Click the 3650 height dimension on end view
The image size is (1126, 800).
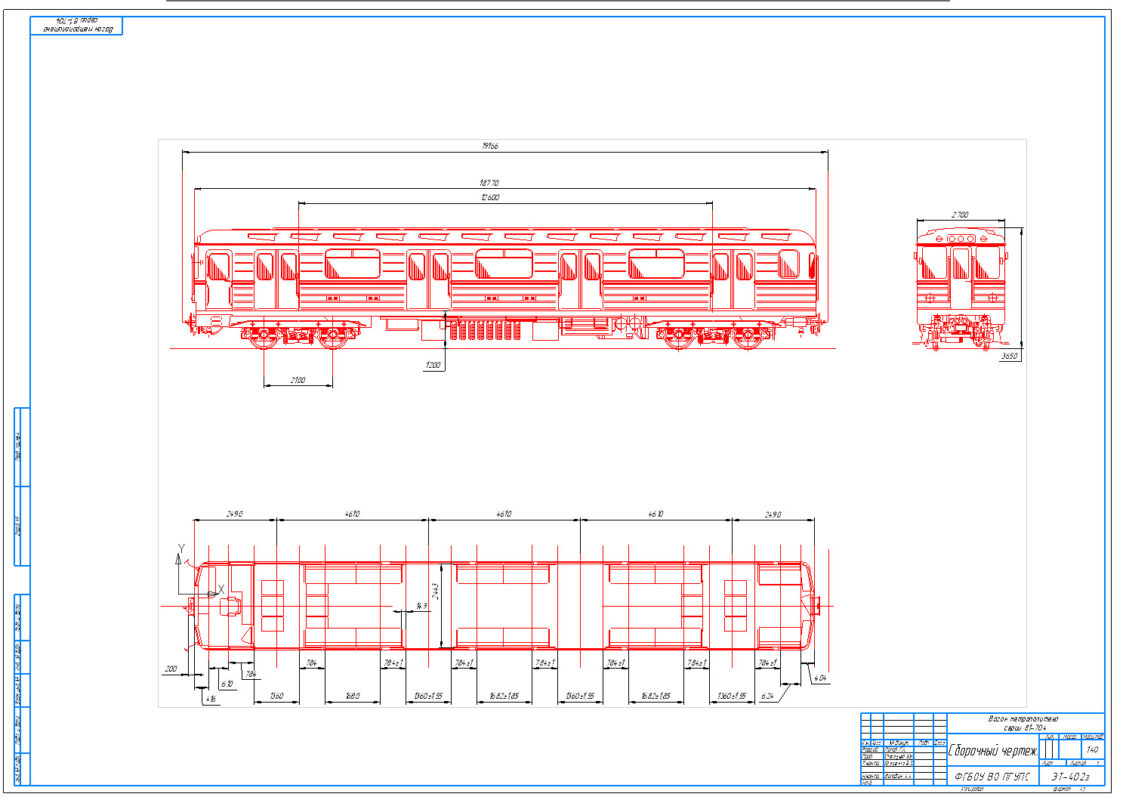pyautogui.click(x=1010, y=356)
